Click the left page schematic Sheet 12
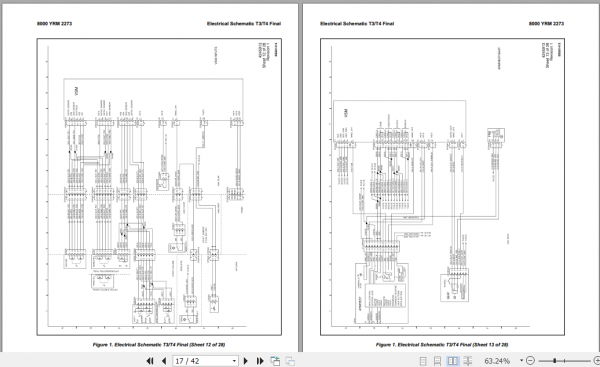The height and width of the screenshot is (367, 600). click(159, 187)
